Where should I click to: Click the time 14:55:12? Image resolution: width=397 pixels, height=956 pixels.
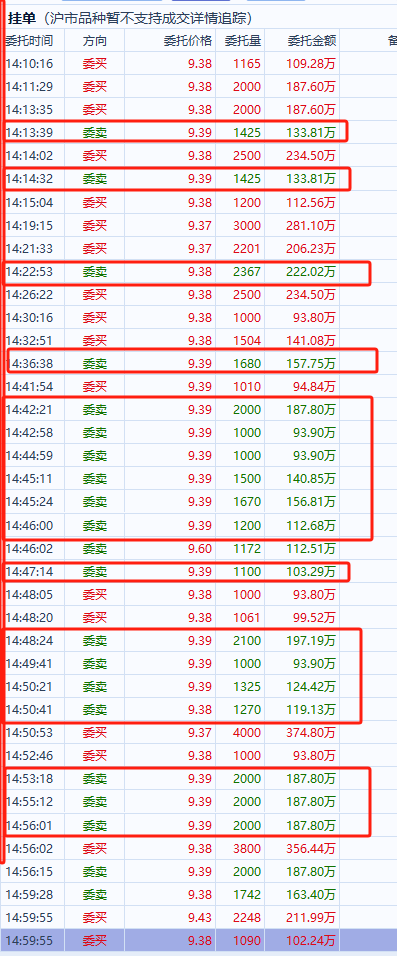(x=29, y=802)
